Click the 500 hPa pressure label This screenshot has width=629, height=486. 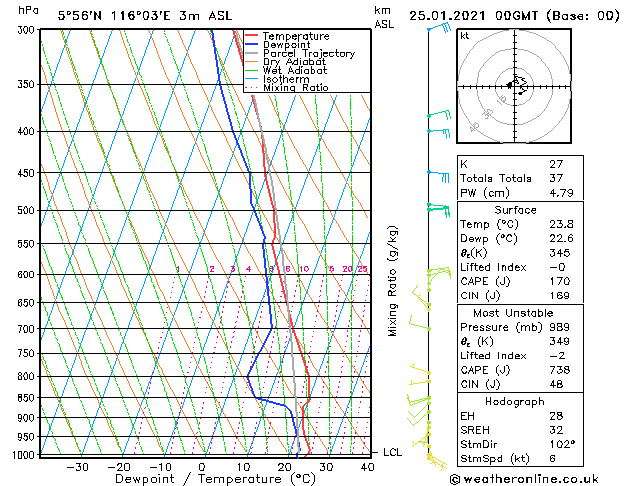tap(28, 210)
